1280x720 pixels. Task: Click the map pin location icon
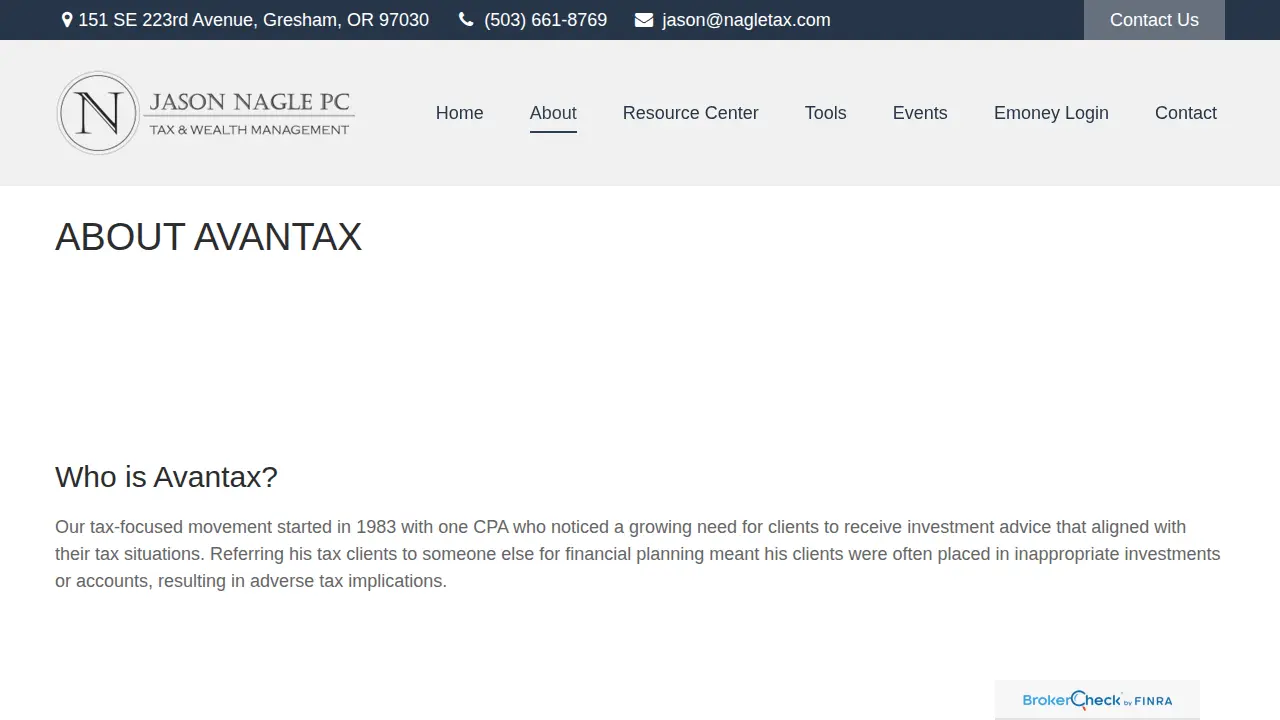(67, 20)
